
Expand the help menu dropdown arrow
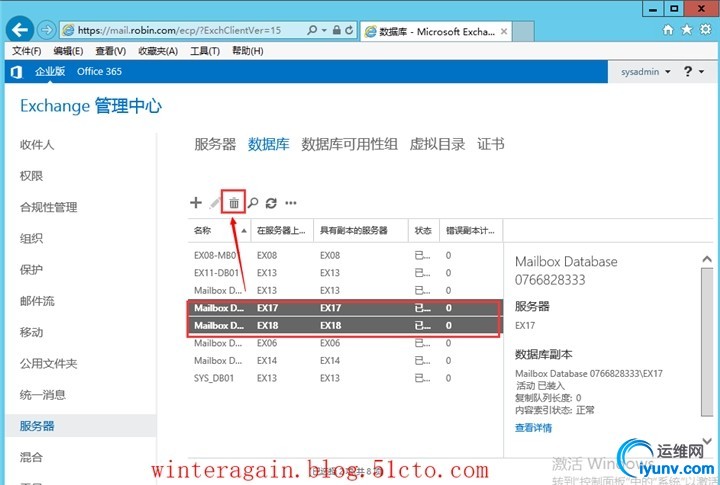click(x=701, y=72)
